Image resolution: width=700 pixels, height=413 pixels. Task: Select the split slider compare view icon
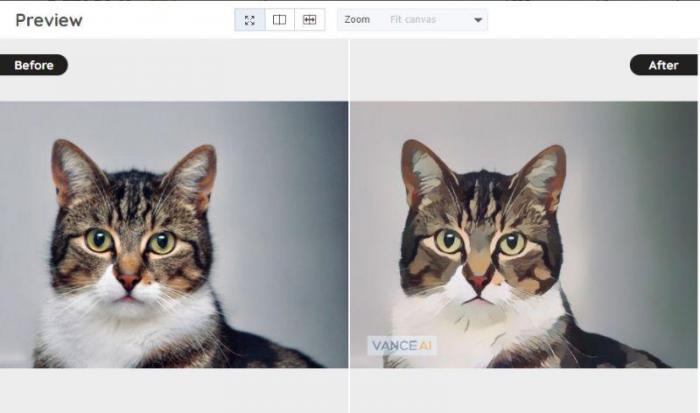coord(309,20)
